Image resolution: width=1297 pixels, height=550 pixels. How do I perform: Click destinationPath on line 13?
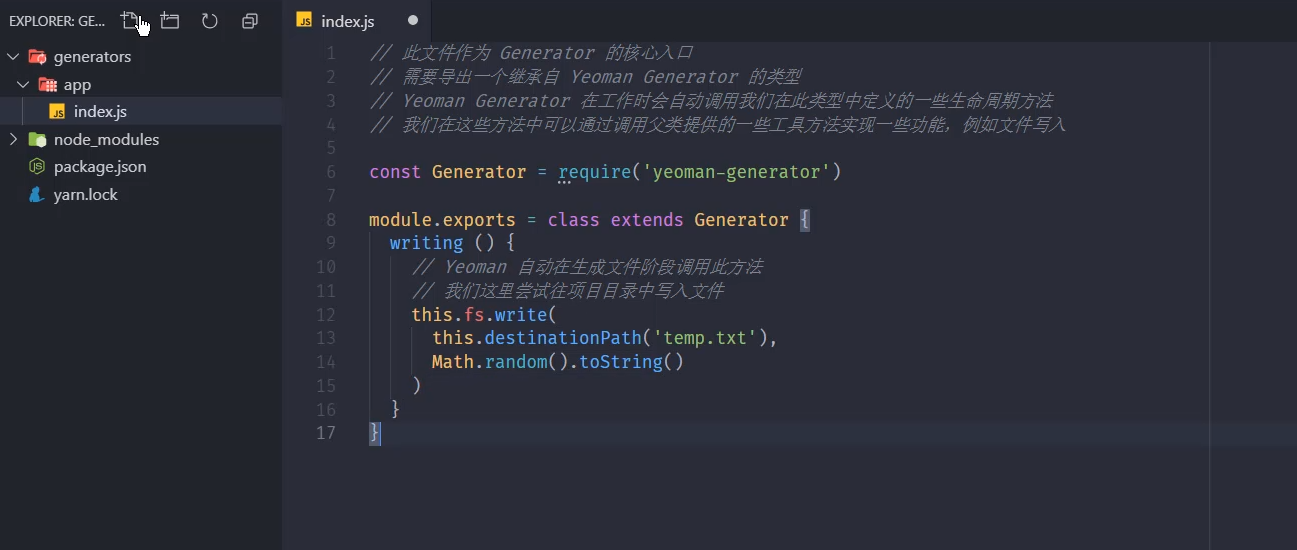563,338
